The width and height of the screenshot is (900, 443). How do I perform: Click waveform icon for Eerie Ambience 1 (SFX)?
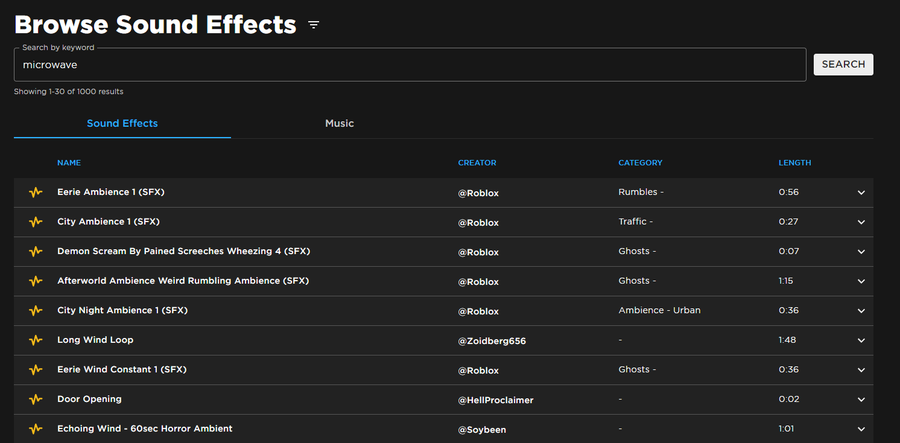tap(36, 192)
